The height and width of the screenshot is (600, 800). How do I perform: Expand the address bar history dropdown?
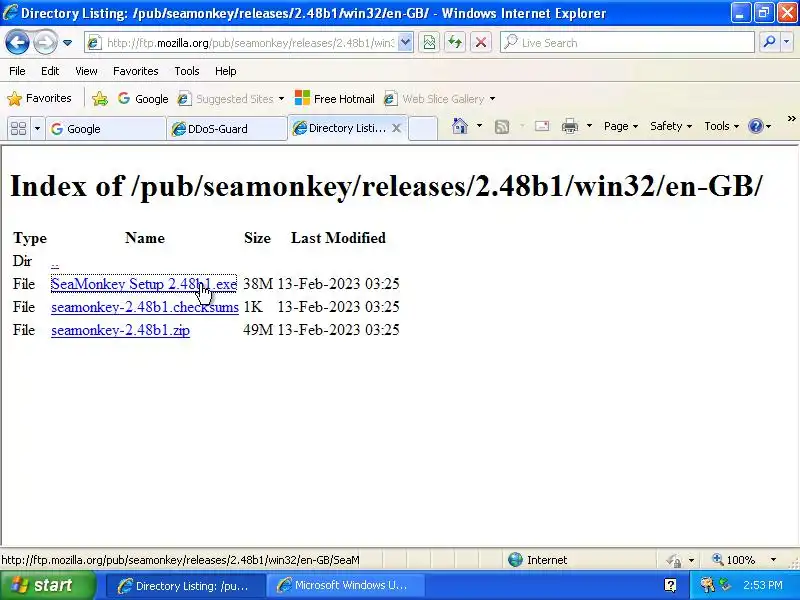[x=405, y=43]
